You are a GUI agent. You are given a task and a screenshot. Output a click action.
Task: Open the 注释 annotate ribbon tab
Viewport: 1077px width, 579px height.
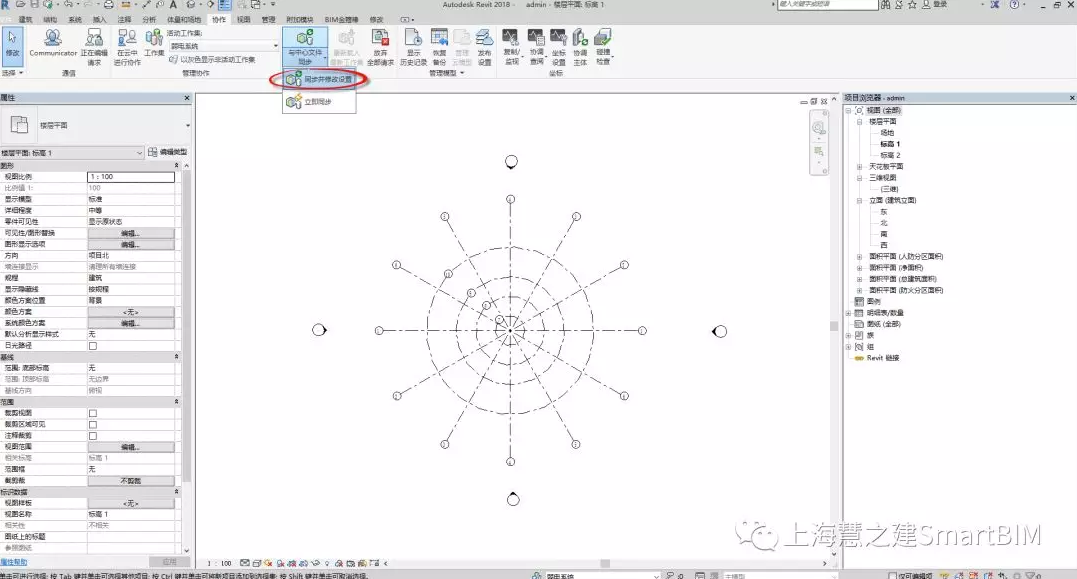point(124,19)
